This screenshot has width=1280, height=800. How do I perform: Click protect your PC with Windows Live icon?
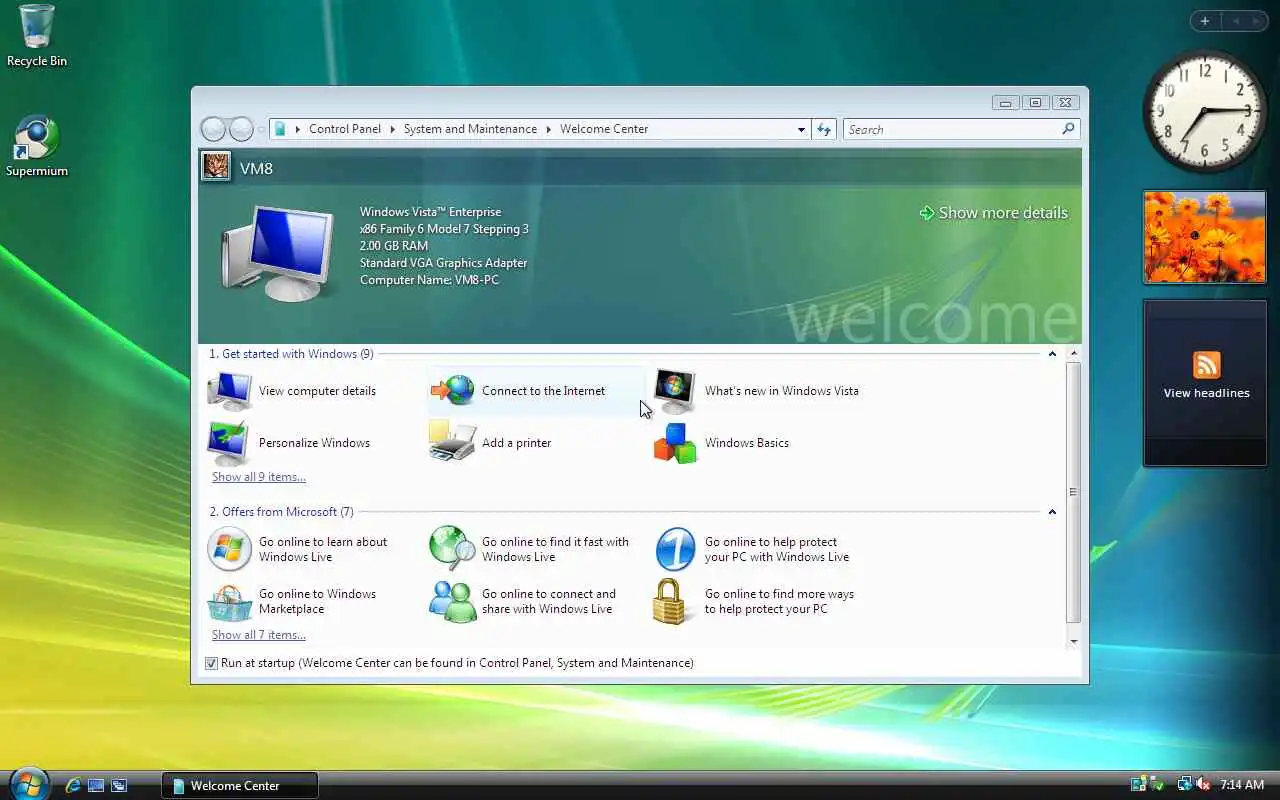675,549
